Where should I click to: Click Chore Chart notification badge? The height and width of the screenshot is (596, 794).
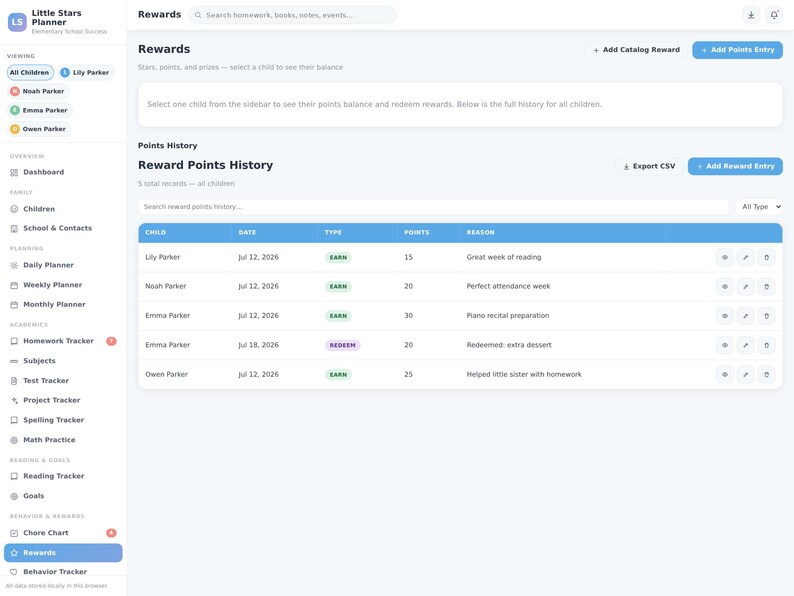(111, 533)
